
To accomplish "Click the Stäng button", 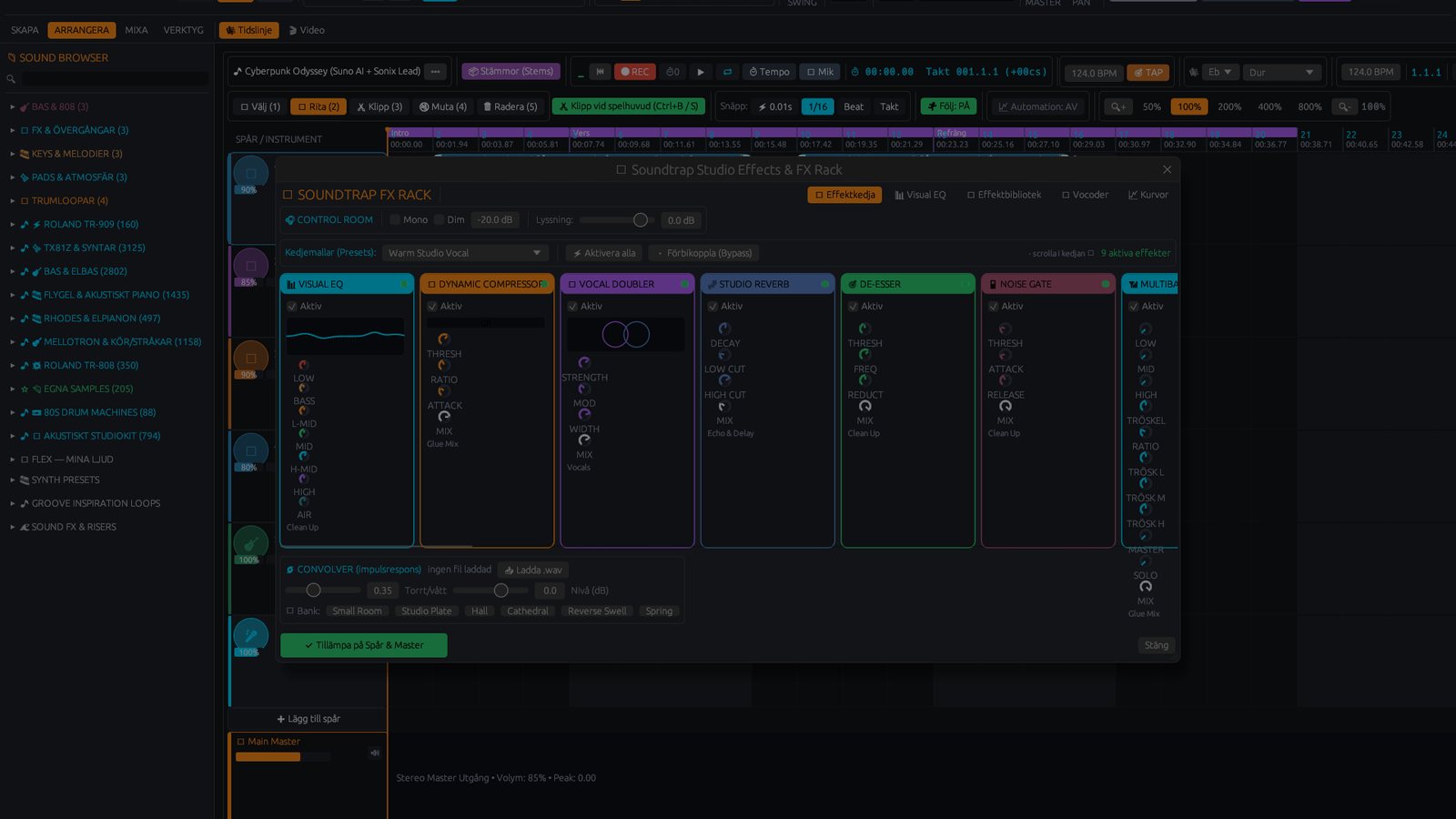I will (x=1157, y=645).
